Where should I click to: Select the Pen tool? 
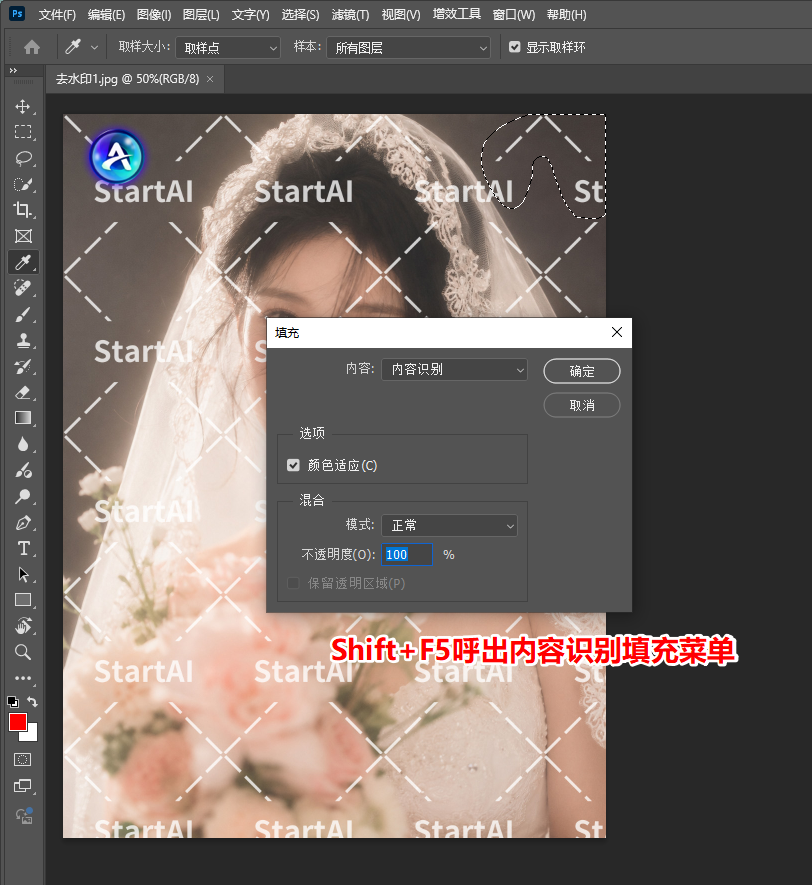pos(23,523)
